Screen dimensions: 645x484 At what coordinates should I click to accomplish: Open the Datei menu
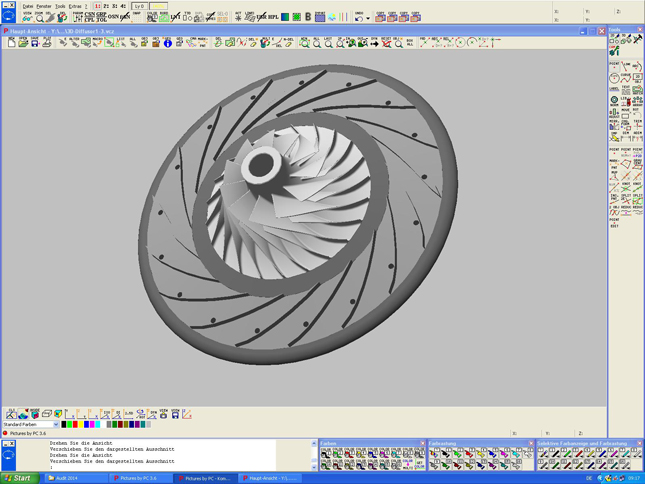(x=28, y=6)
